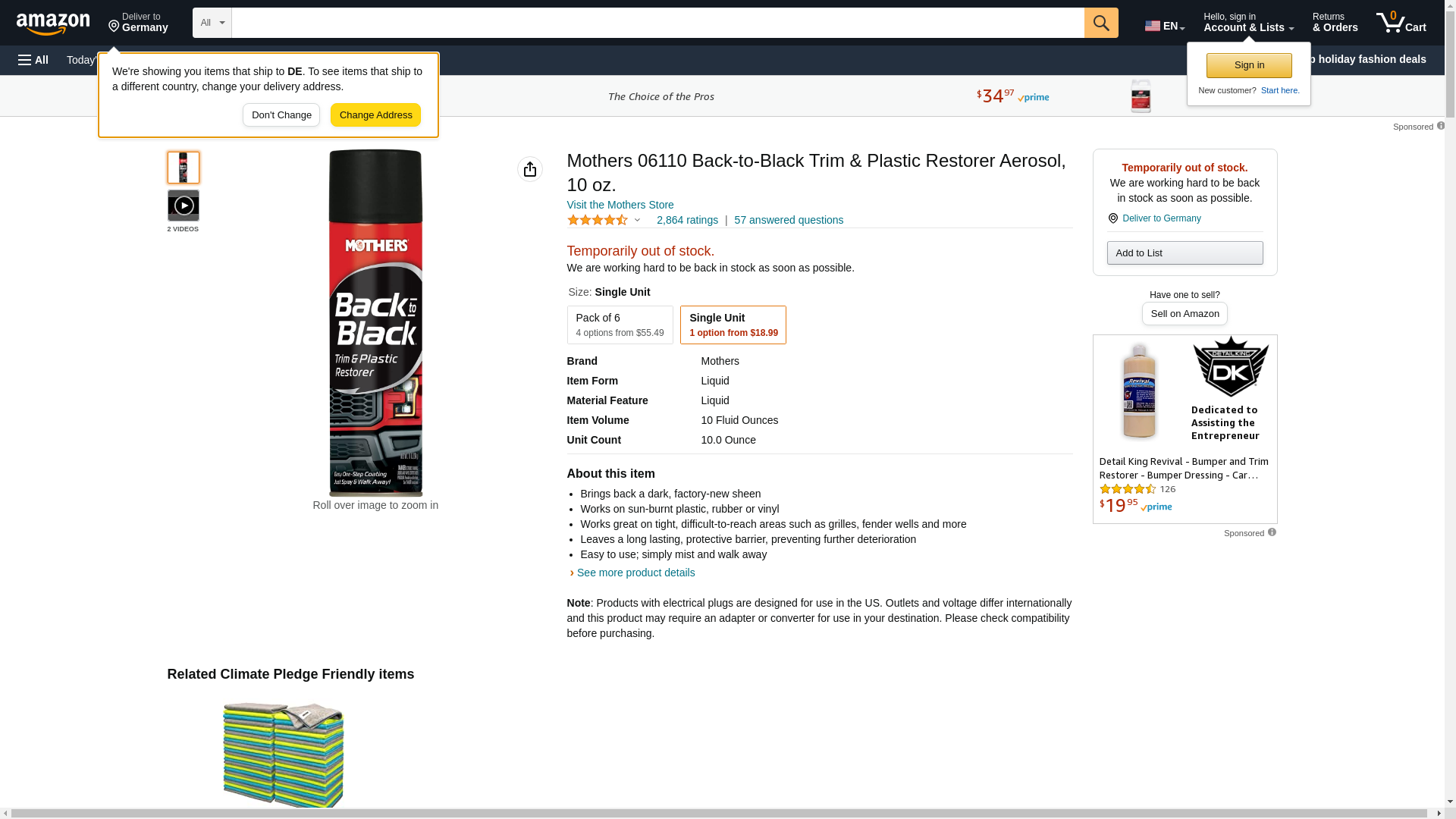Open the search category All dropdown
This screenshot has height=819, width=1456.
(212, 23)
